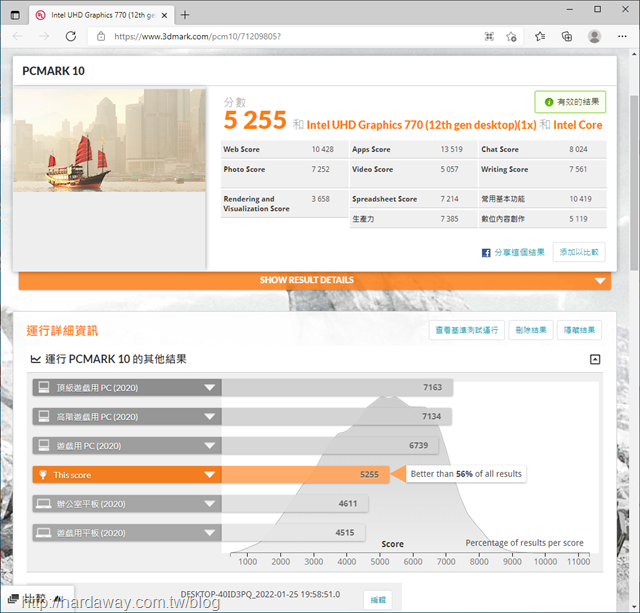The height and width of the screenshot is (613, 640).
Task: Click the delete result button
Action: point(531,330)
